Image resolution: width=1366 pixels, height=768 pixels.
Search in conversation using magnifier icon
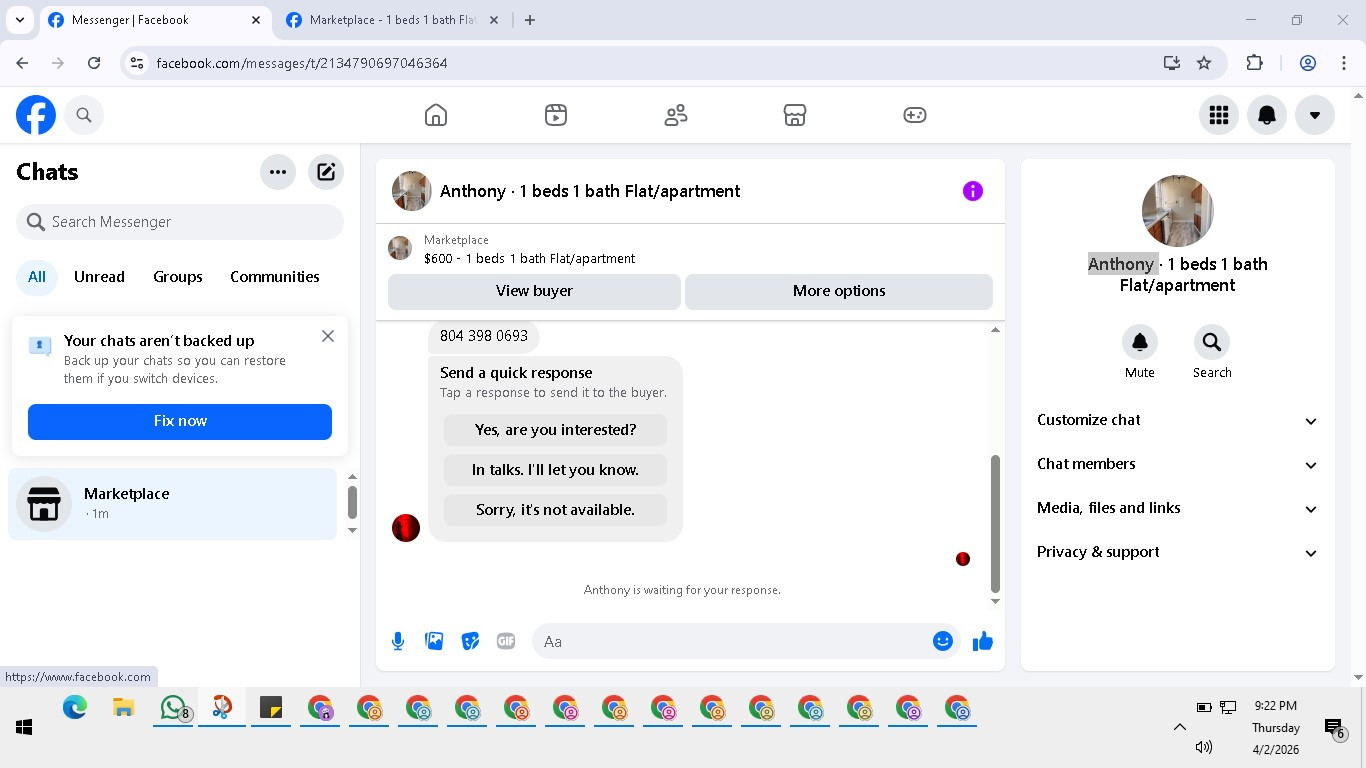[1212, 343]
